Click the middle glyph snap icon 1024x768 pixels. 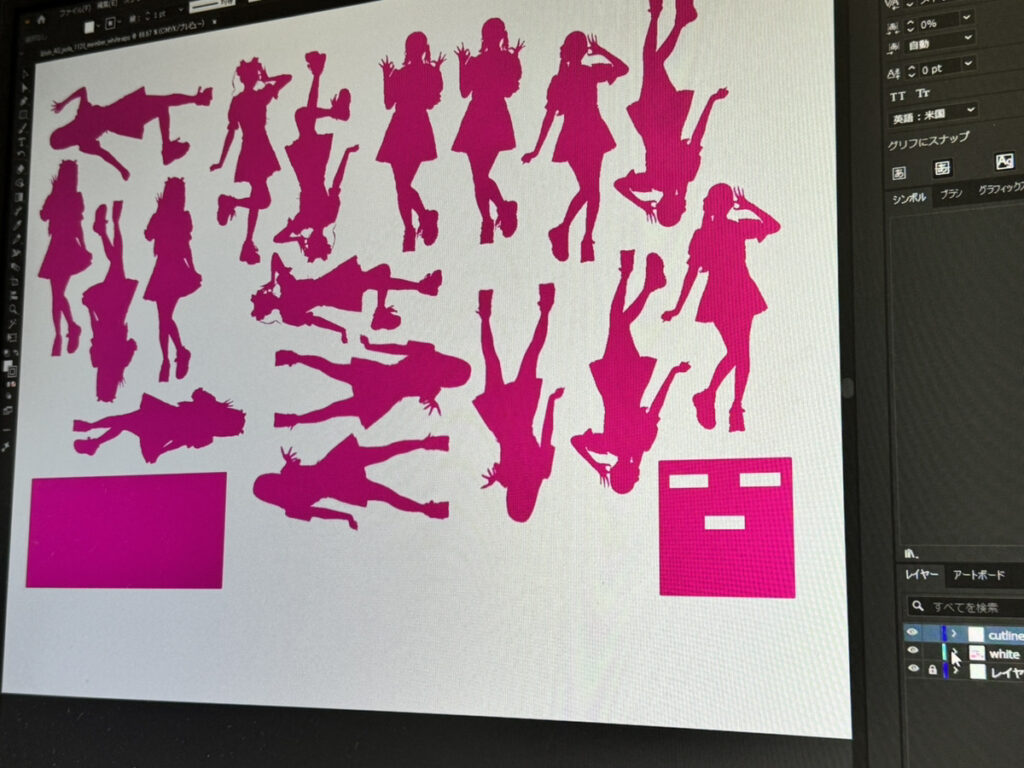click(942, 167)
